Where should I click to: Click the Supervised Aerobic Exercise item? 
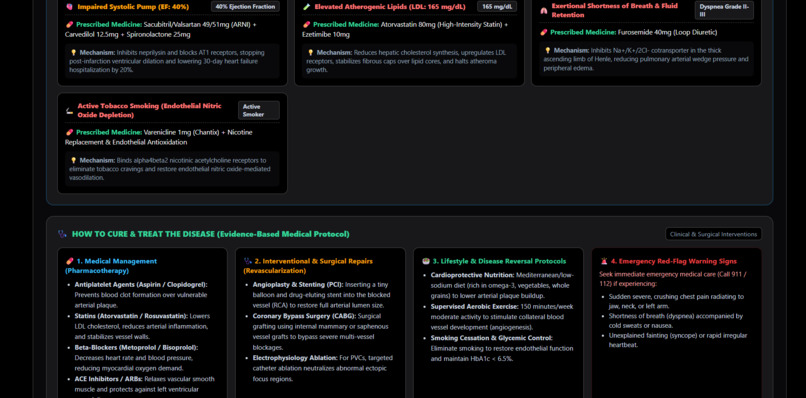502,317
